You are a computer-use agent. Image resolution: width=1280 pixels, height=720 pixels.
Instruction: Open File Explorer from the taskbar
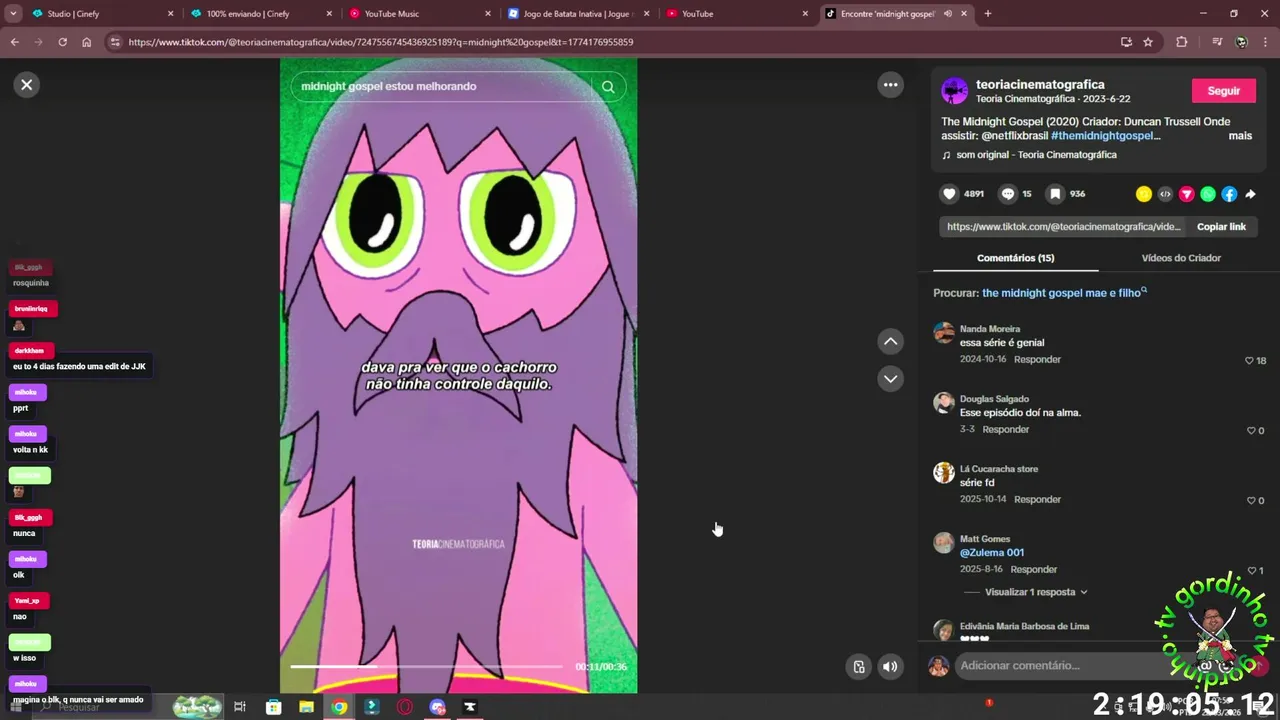click(x=306, y=707)
